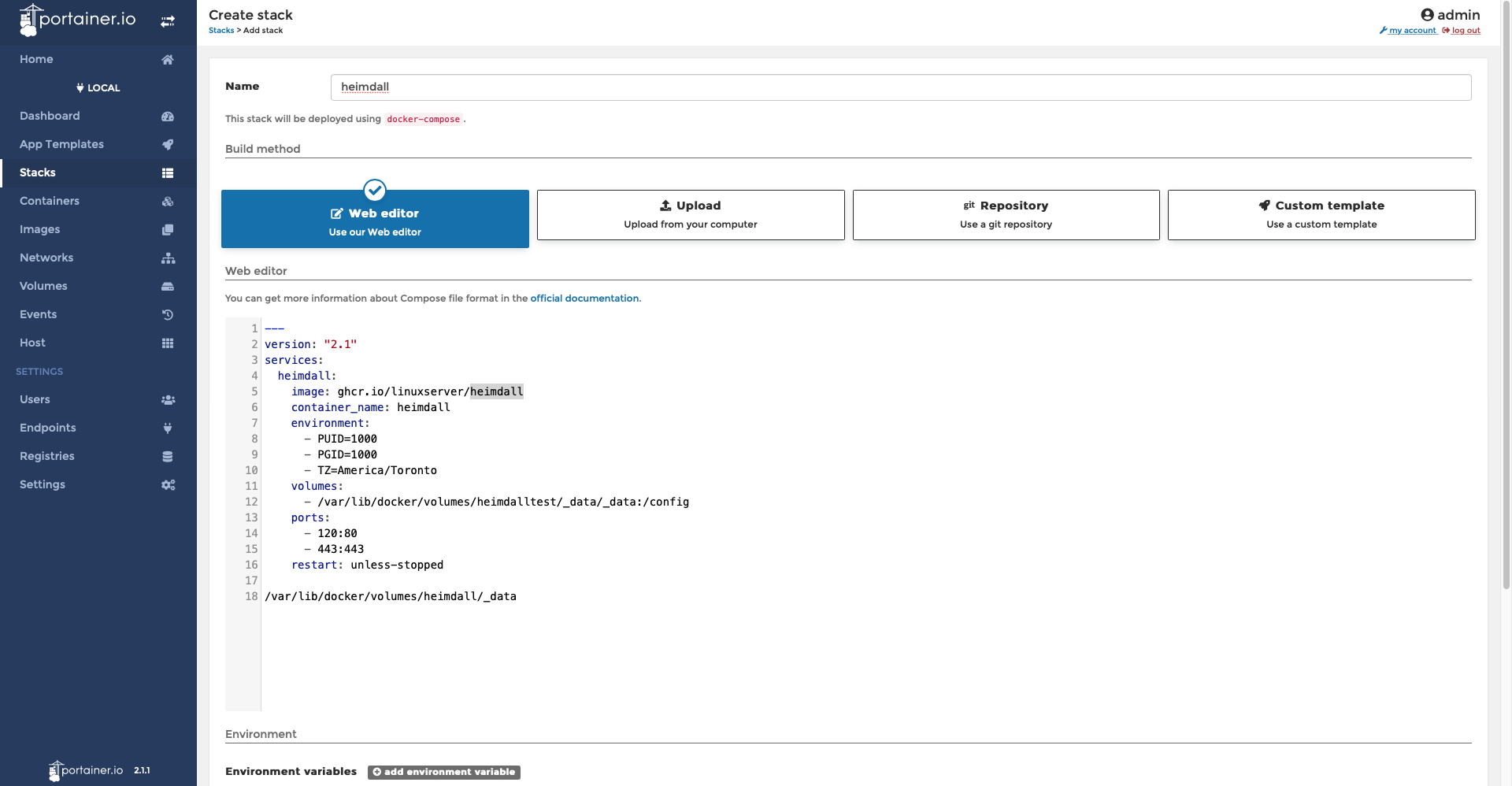The image size is (1512, 786).
Task: Click the log out link
Action: coord(1462,31)
